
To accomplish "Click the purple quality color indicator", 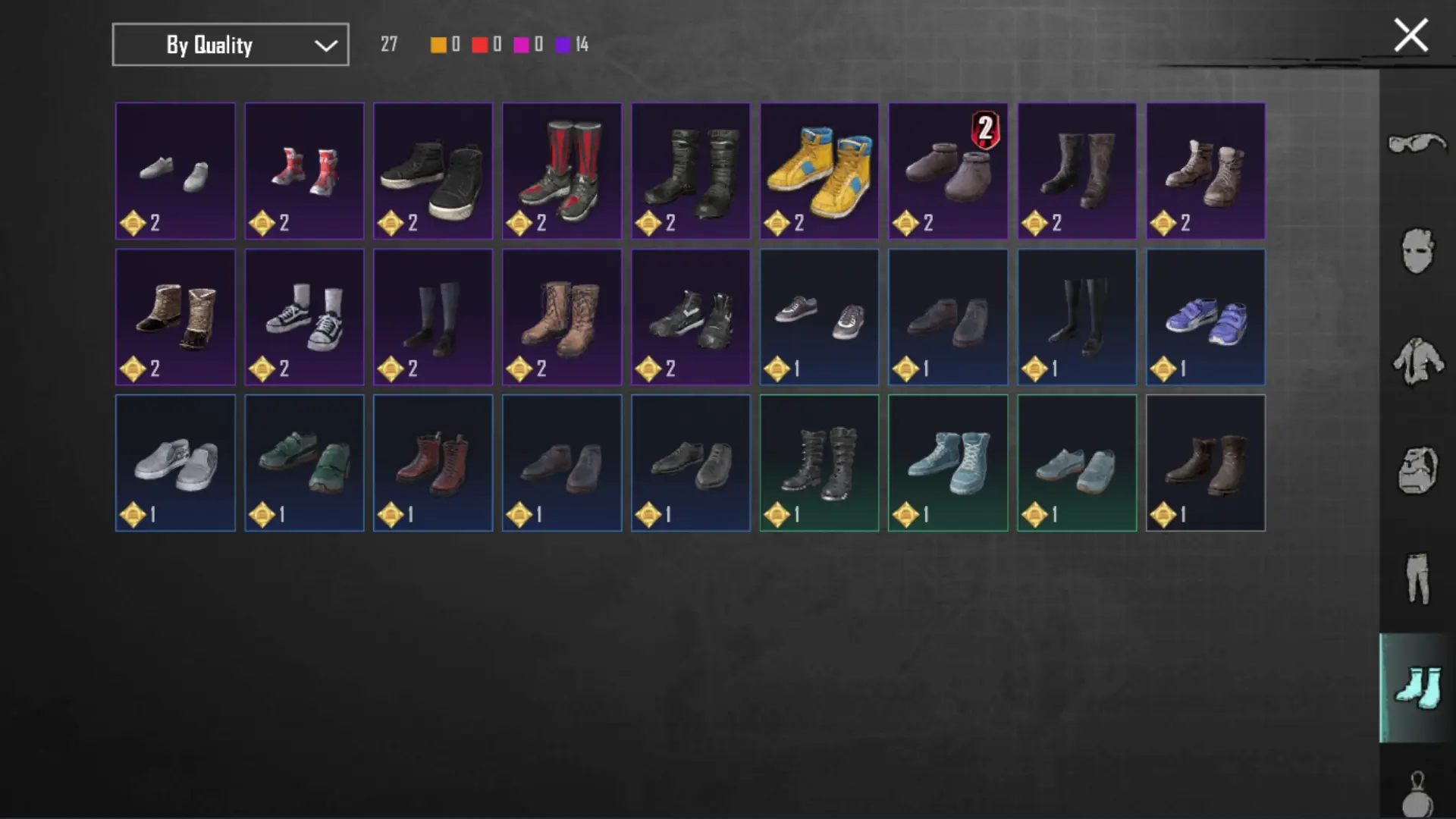I will point(563,45).
